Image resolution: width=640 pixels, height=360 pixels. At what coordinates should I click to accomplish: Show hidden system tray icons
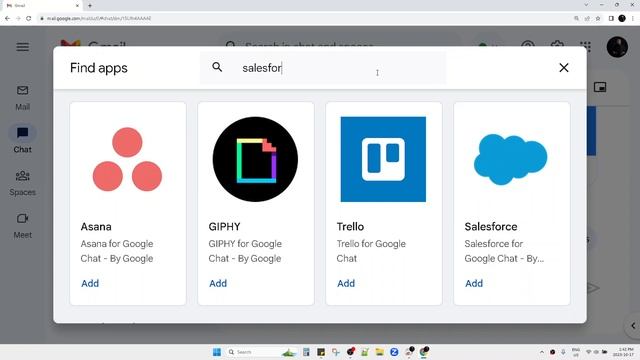pos(542,352)
